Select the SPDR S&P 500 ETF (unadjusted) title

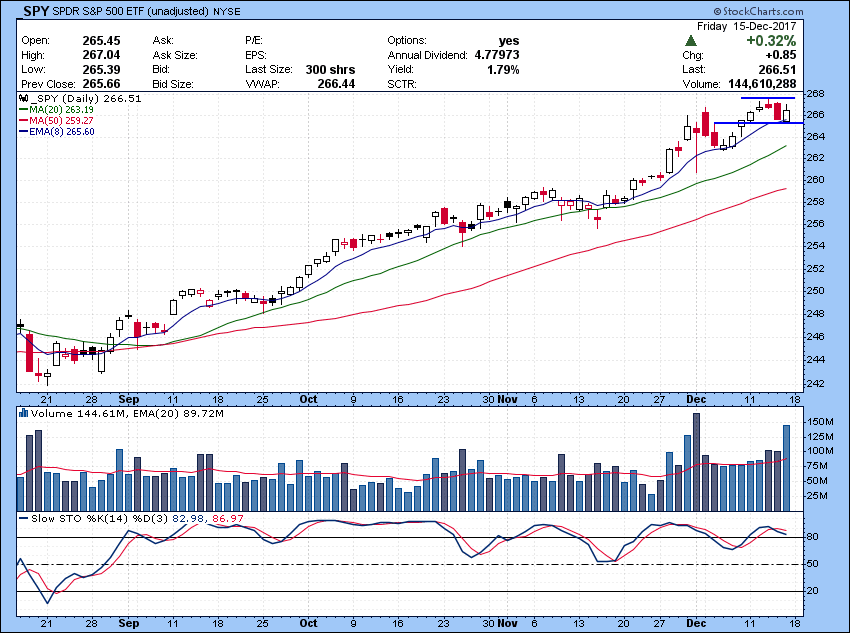[x=131, y=11]
